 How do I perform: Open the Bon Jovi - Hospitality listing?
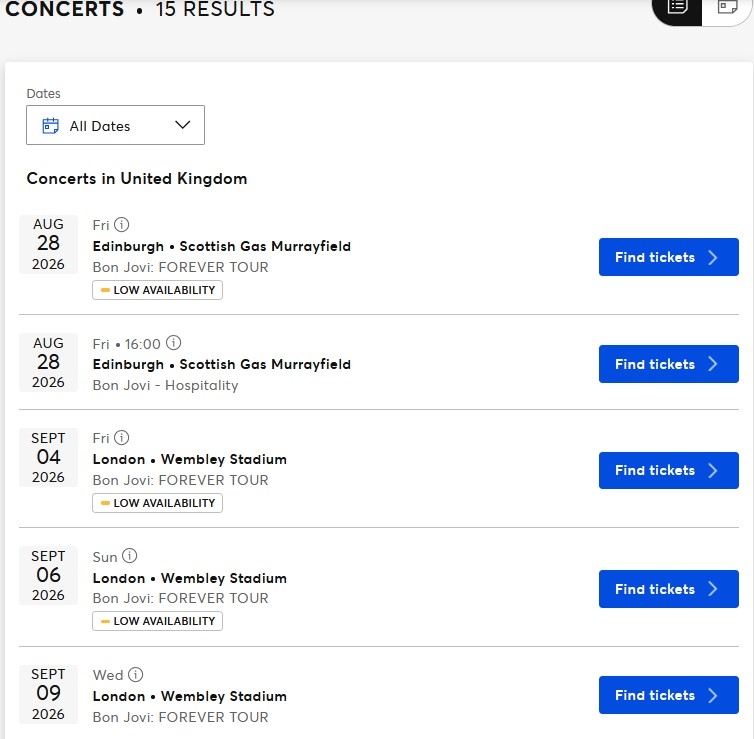(165, 385)
